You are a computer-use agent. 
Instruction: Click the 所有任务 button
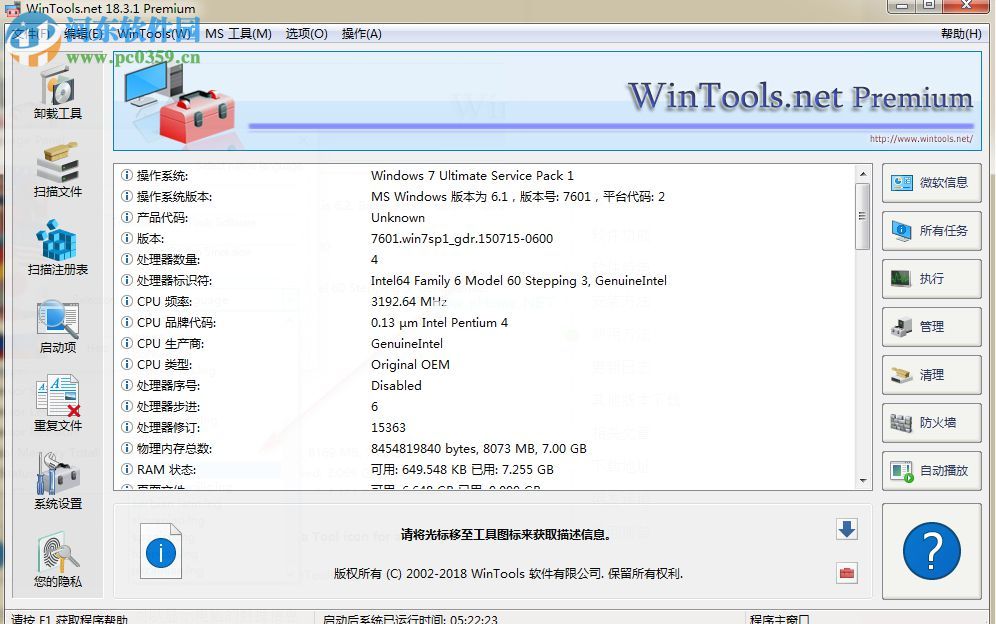(x=931, y=232)
